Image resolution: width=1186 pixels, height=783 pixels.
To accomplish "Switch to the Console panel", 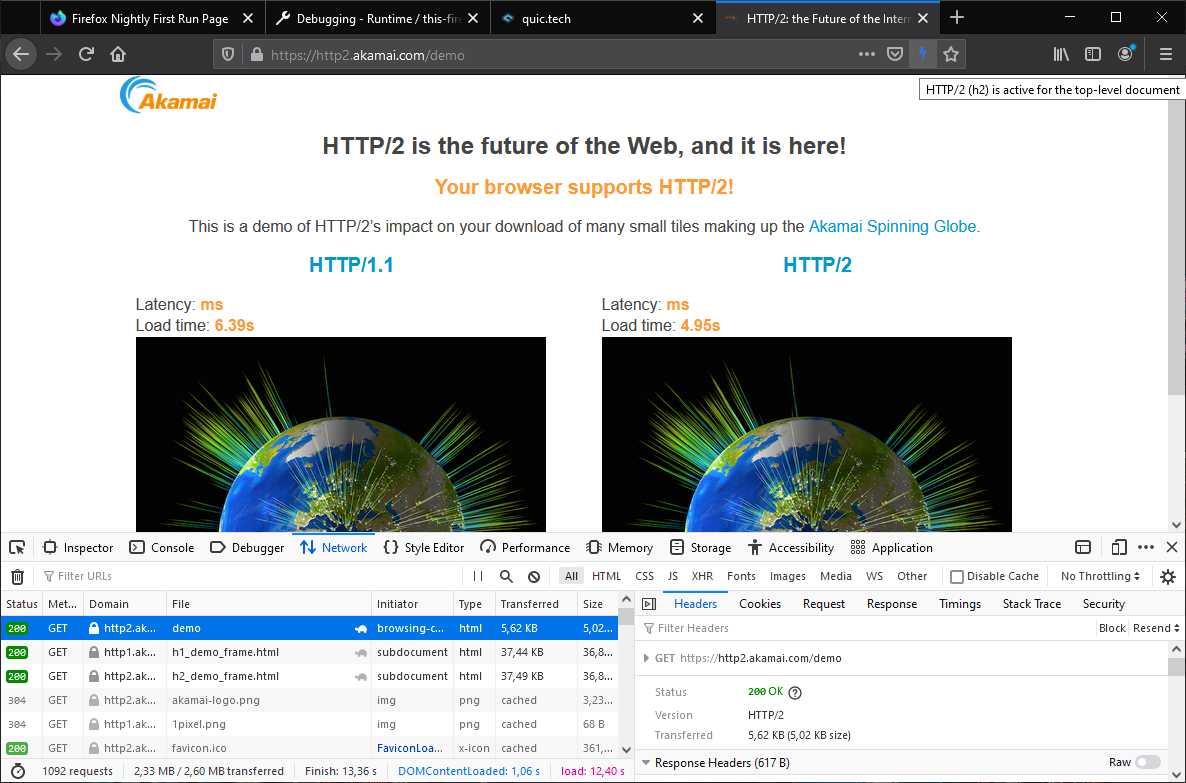I will [x=162, y=548].
